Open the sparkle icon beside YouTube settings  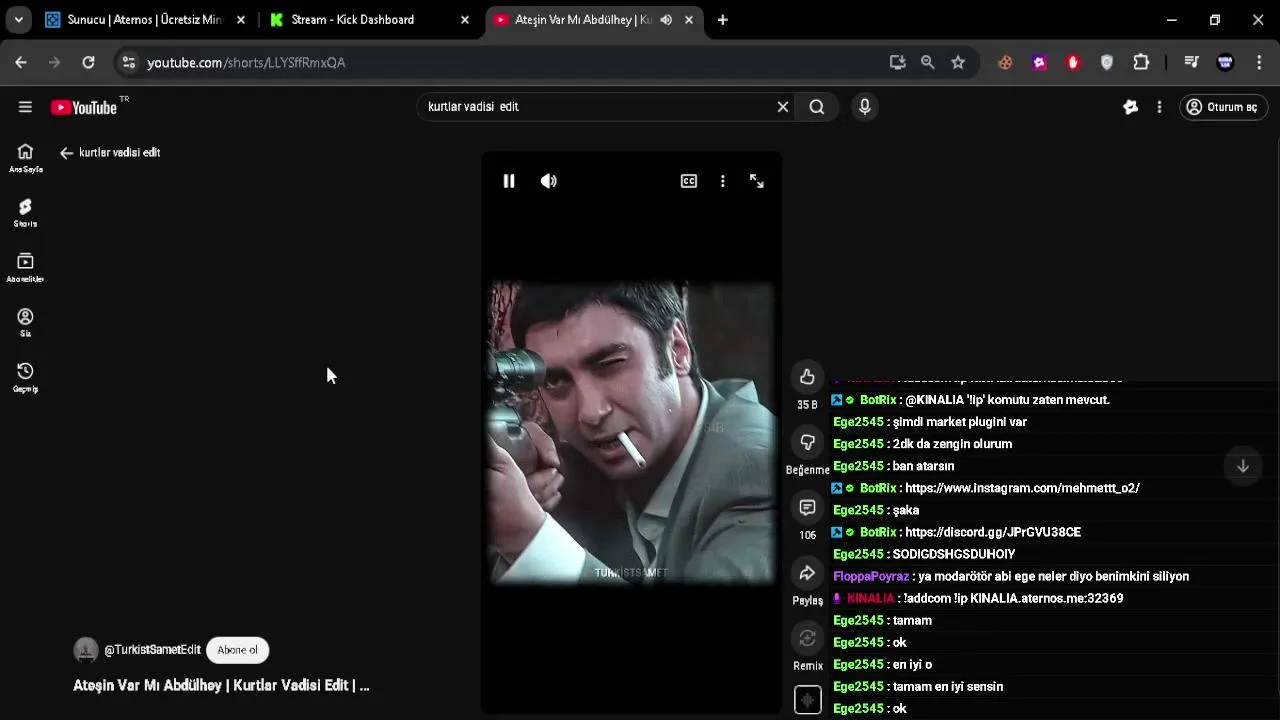[x=1131, y=107]
